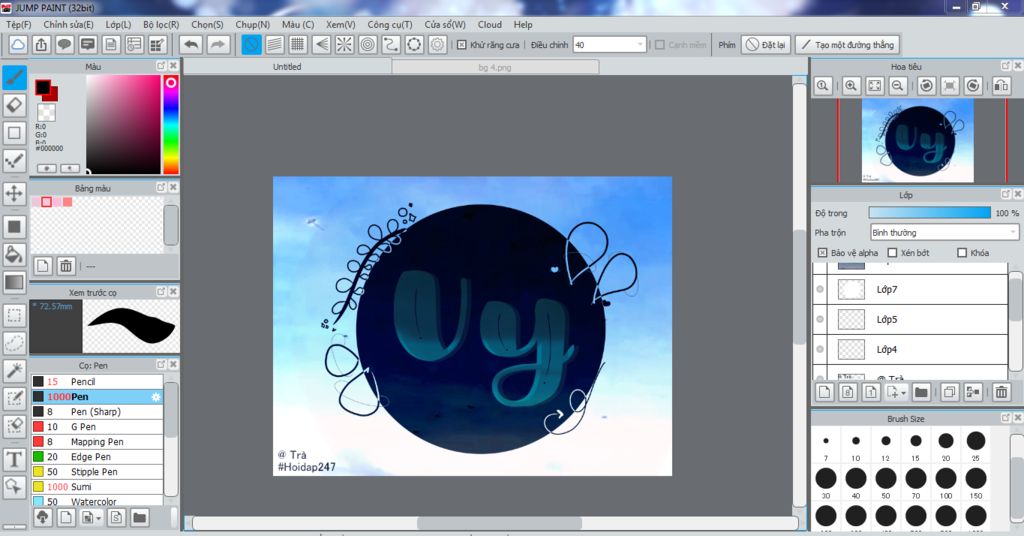Select the Magic Wand tool

[14, 370]
